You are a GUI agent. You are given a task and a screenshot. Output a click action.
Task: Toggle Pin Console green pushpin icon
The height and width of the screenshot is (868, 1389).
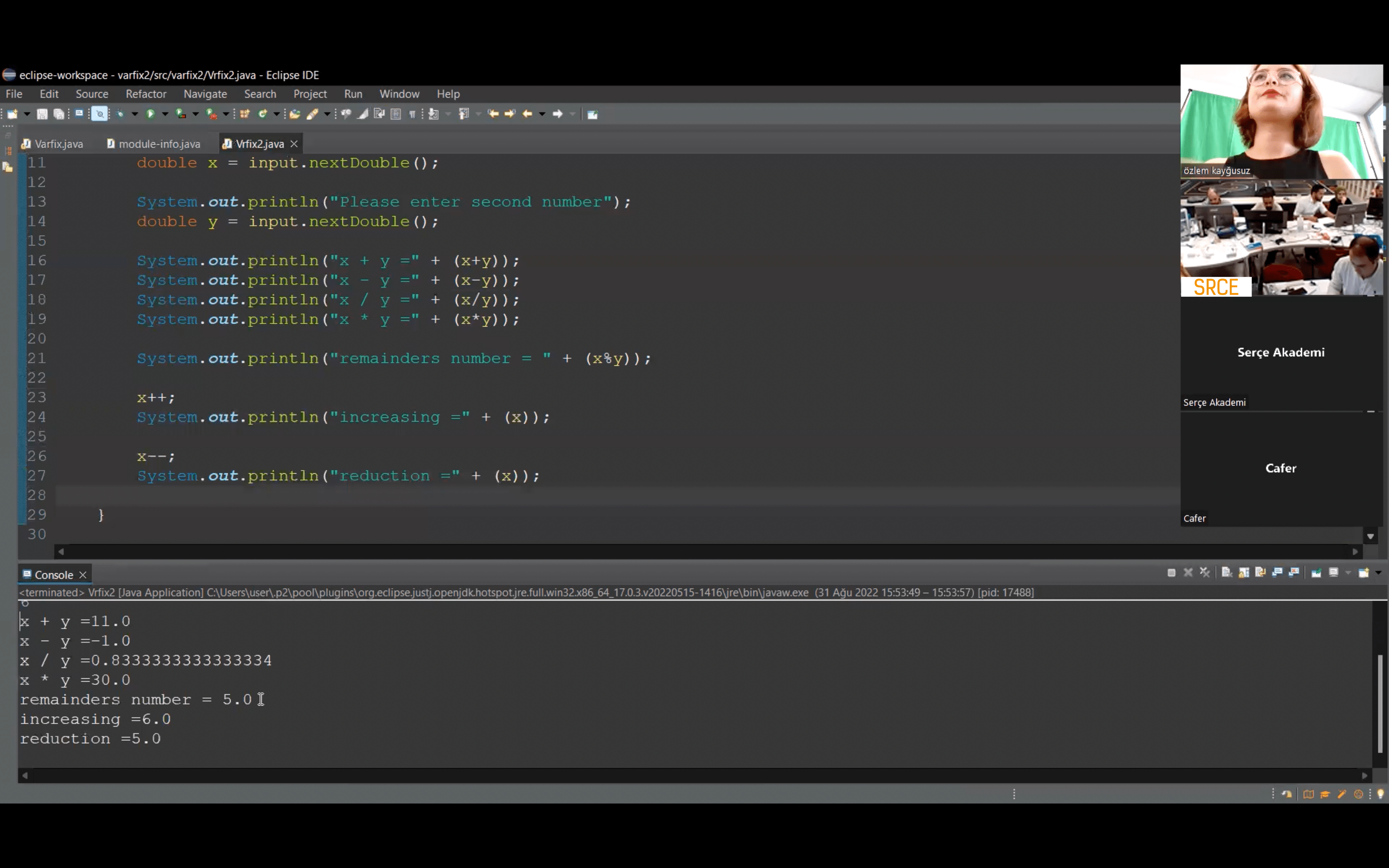pos(1317,572)
